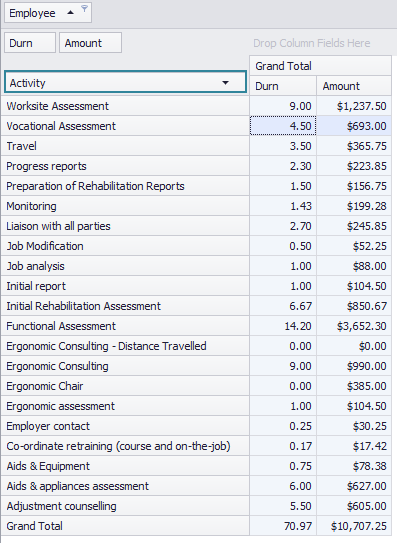Select the Initial report row

tap(125, 286)
